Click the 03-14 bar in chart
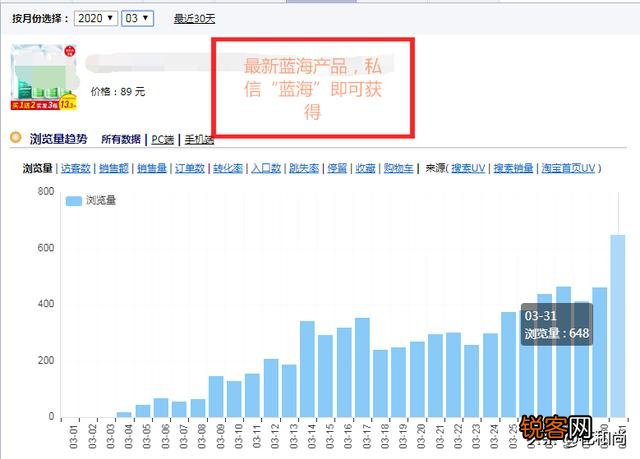Viewport: 640px width, 459px height. pyautogui.click(x=307, y=369)
